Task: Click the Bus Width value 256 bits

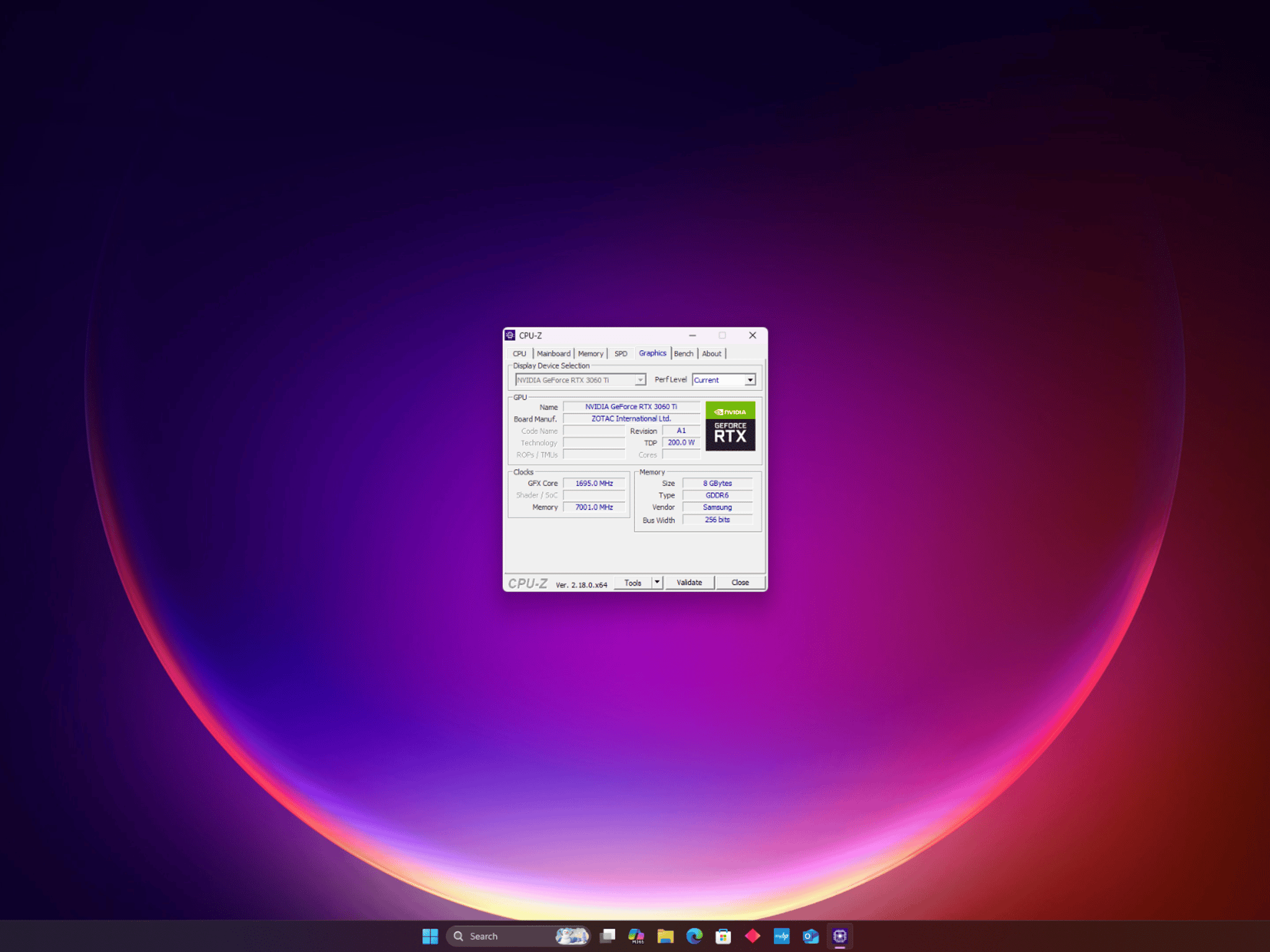Action: coord(717,520)
